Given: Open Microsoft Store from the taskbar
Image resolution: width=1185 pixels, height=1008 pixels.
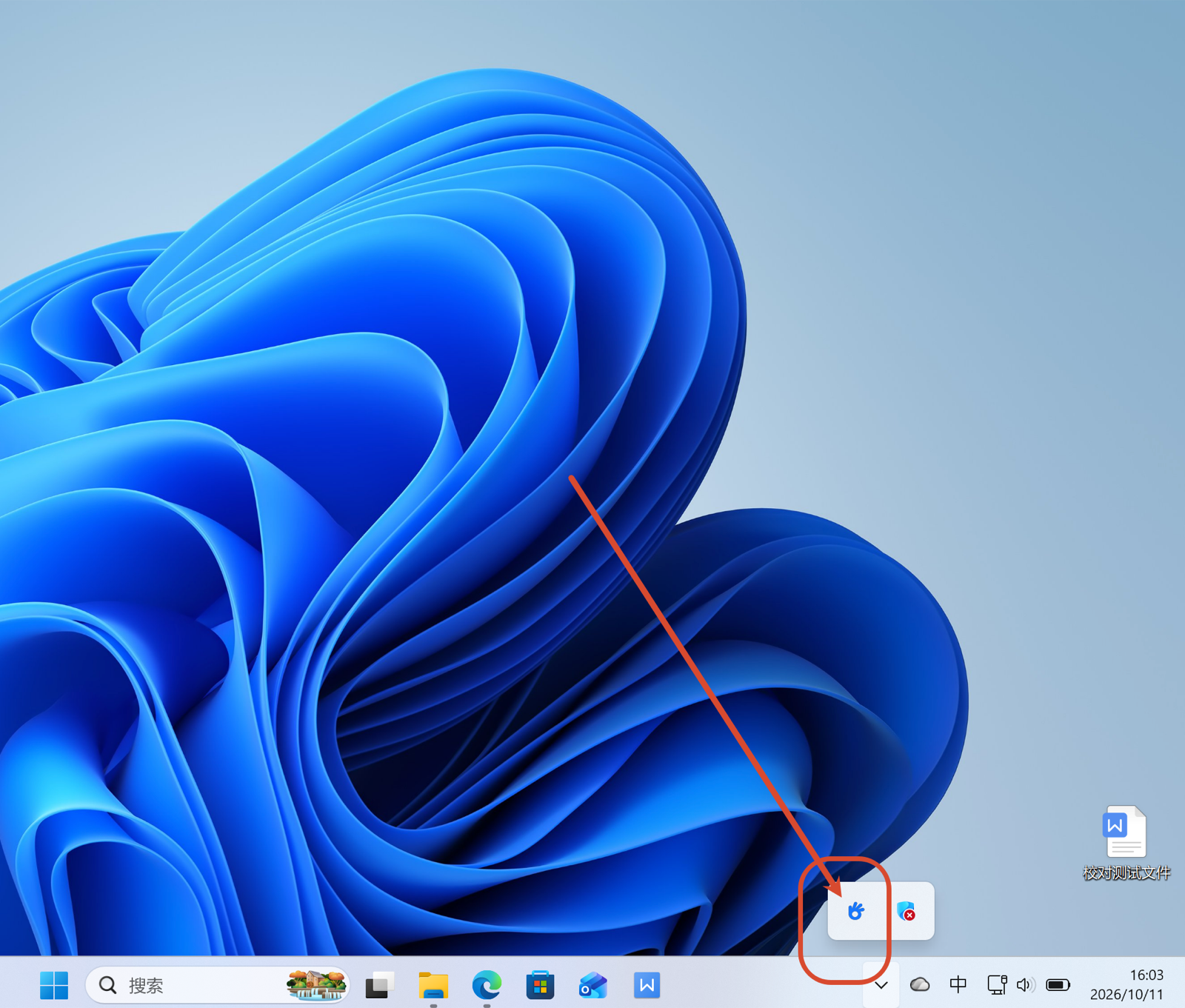Looking at the screenshot, I should 540,985.
